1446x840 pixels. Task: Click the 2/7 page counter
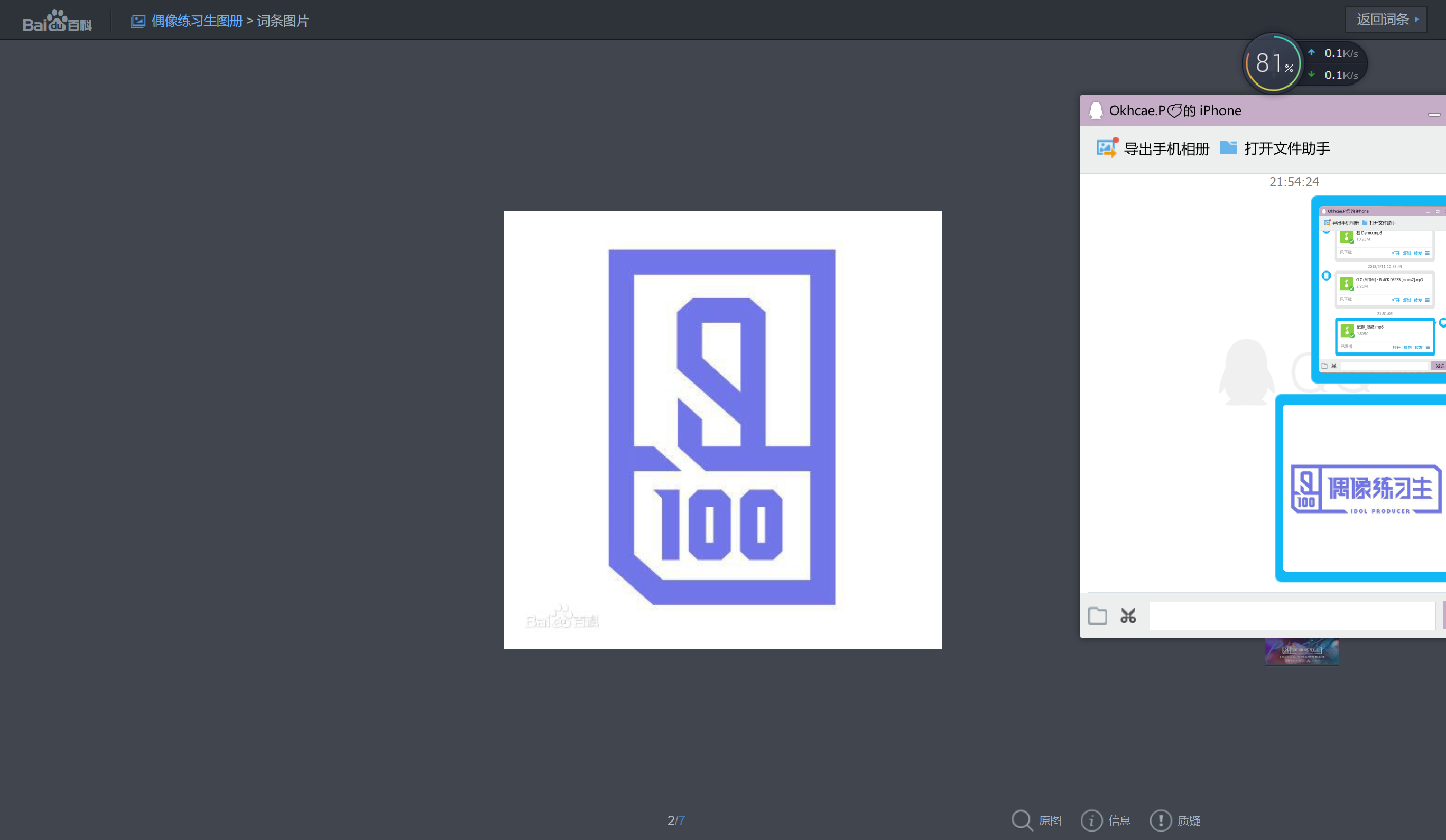pyautogui.click(x=676, y=820)
